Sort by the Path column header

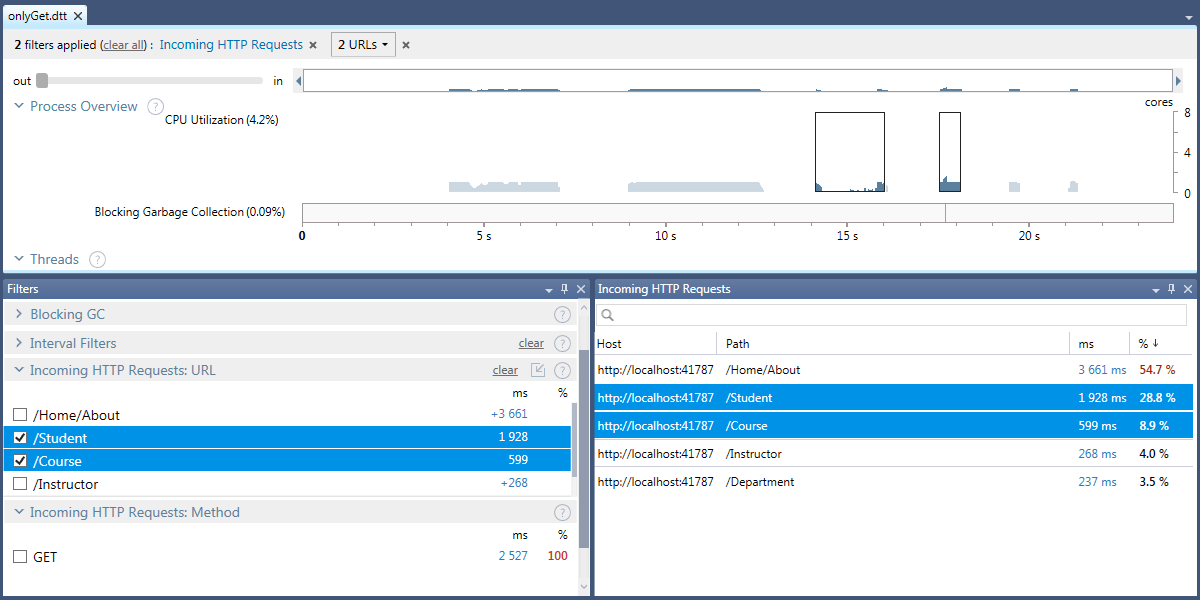coord(738,344)
